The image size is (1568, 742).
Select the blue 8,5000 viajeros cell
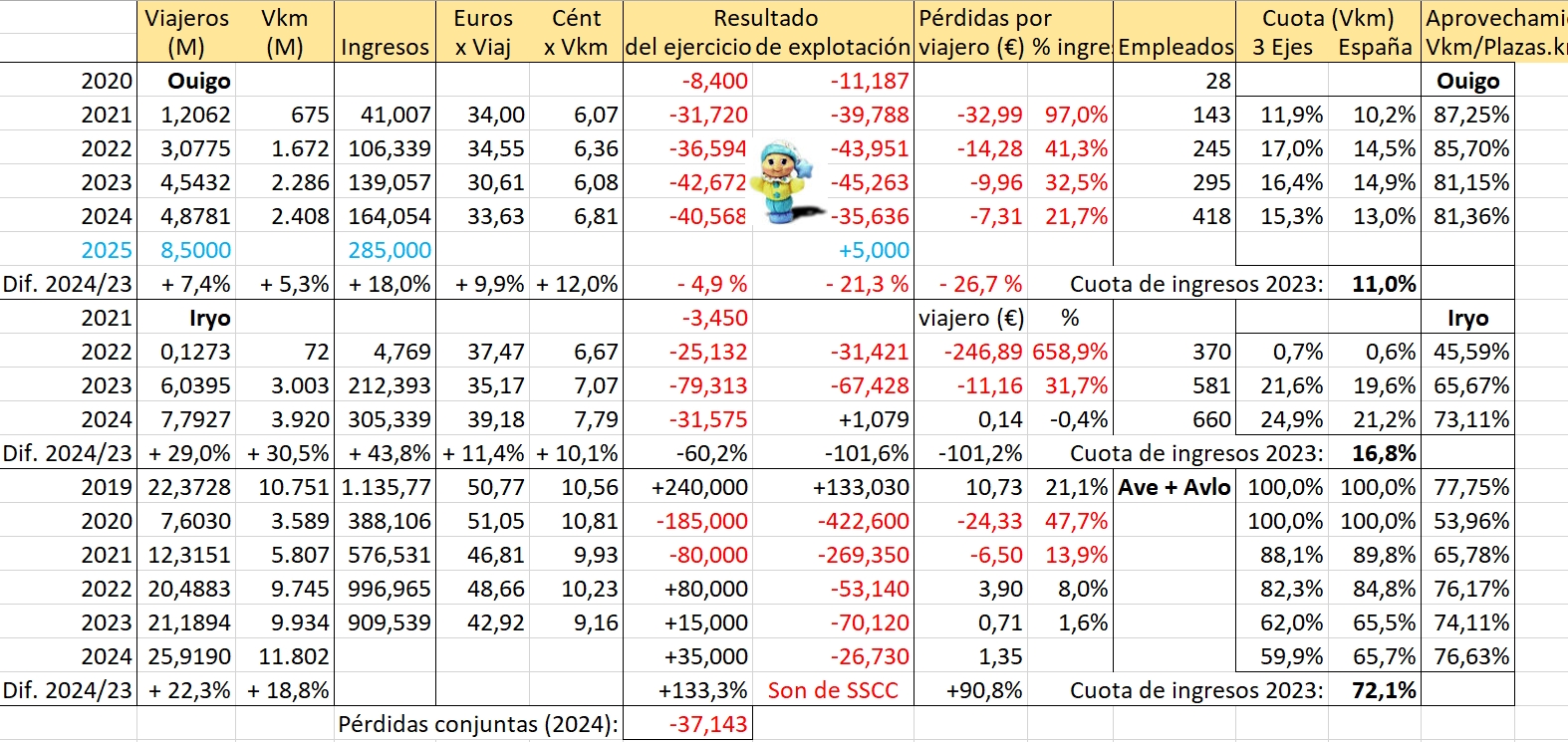(195, 250)
